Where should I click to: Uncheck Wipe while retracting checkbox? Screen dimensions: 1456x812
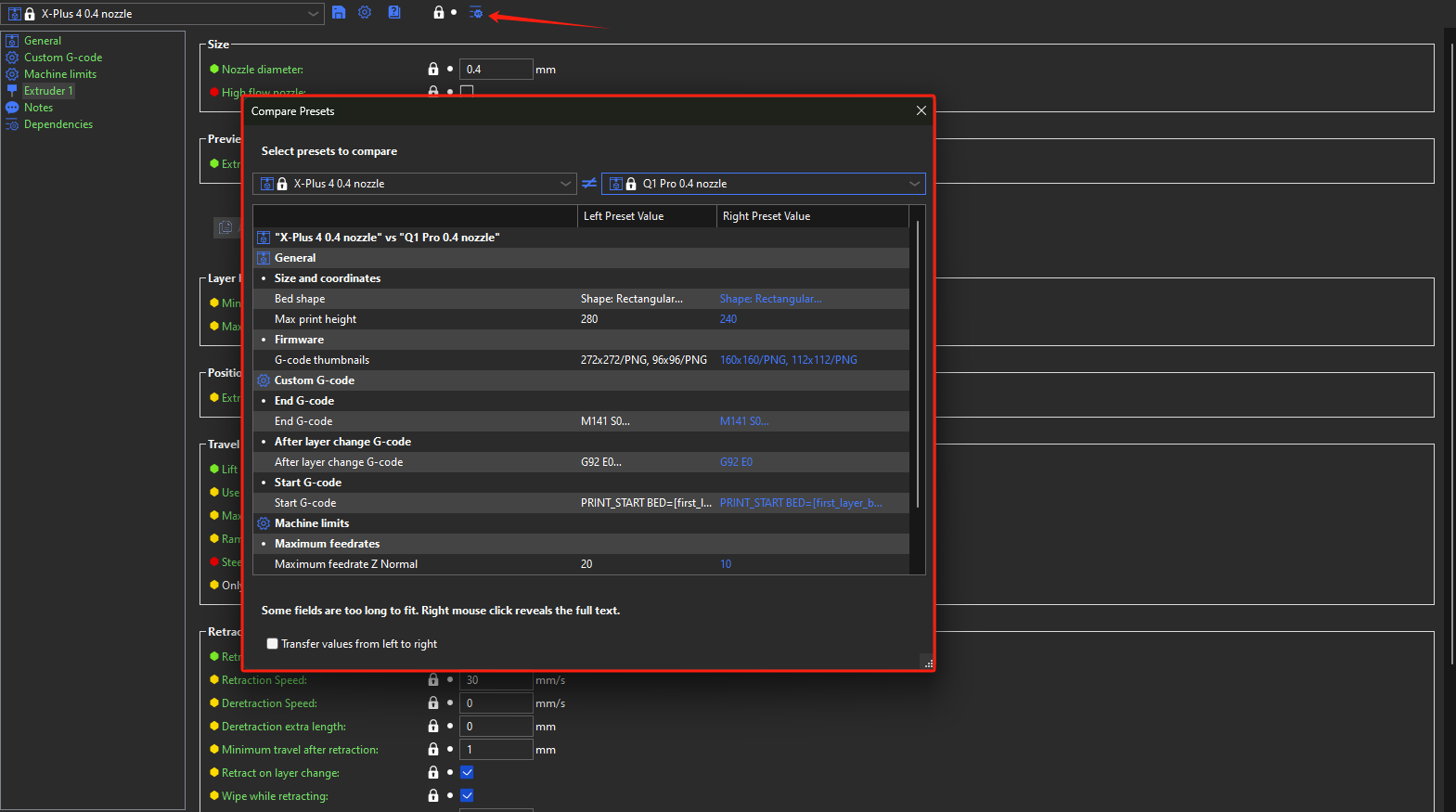[467, 795]
